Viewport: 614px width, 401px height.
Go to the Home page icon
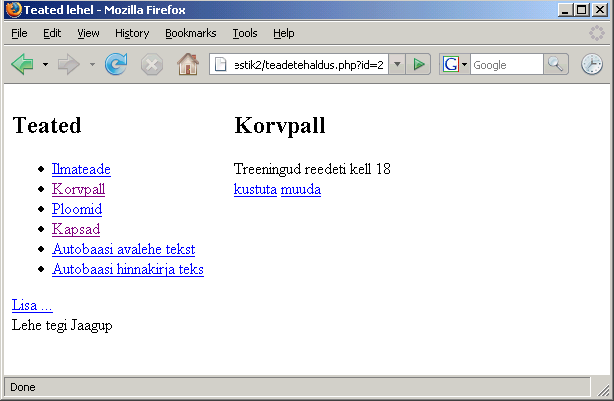pyautogui.click(x=187, y=64)
